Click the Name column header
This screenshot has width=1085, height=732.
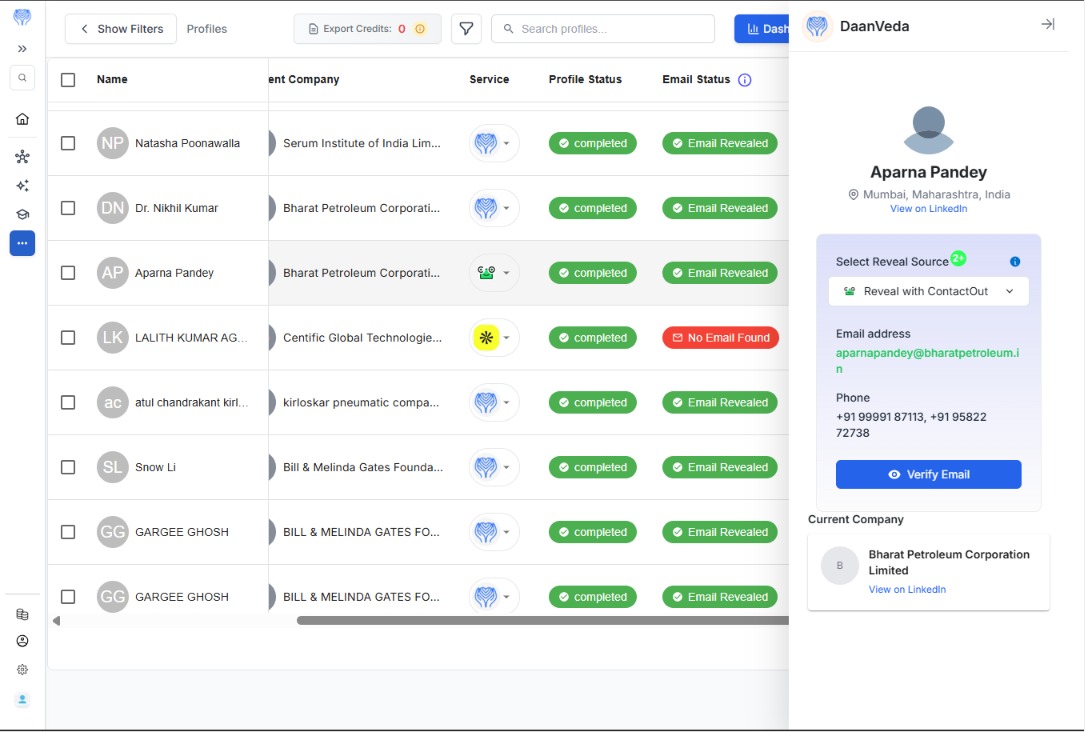coord(112,80)
